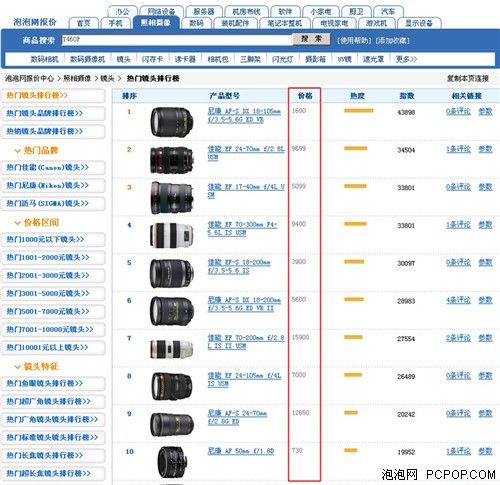Open 参数 link in the rank 1 row
This screenshot has height=485, width=500.
(x=485, y=112)
